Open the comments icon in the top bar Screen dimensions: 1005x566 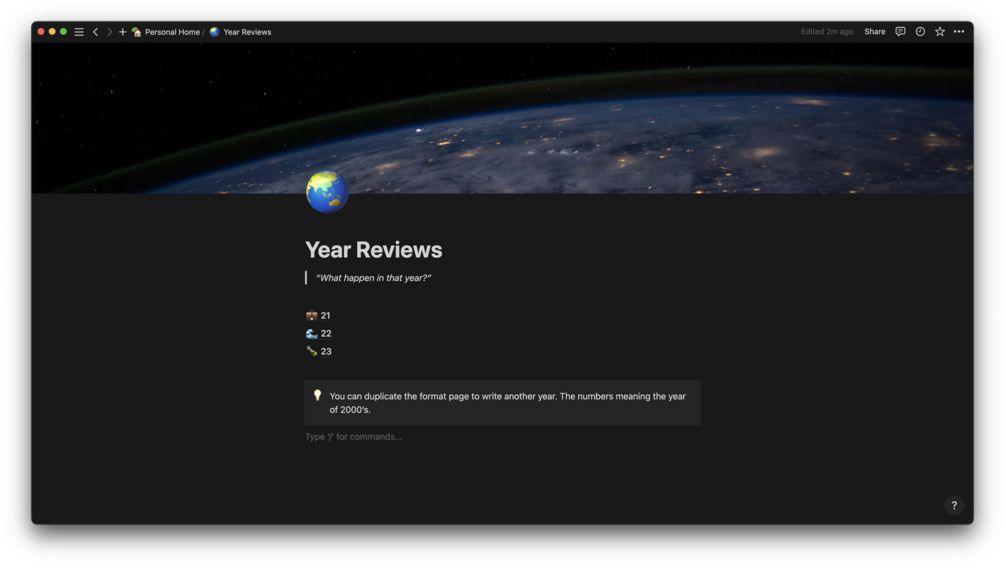coord(900,31)
